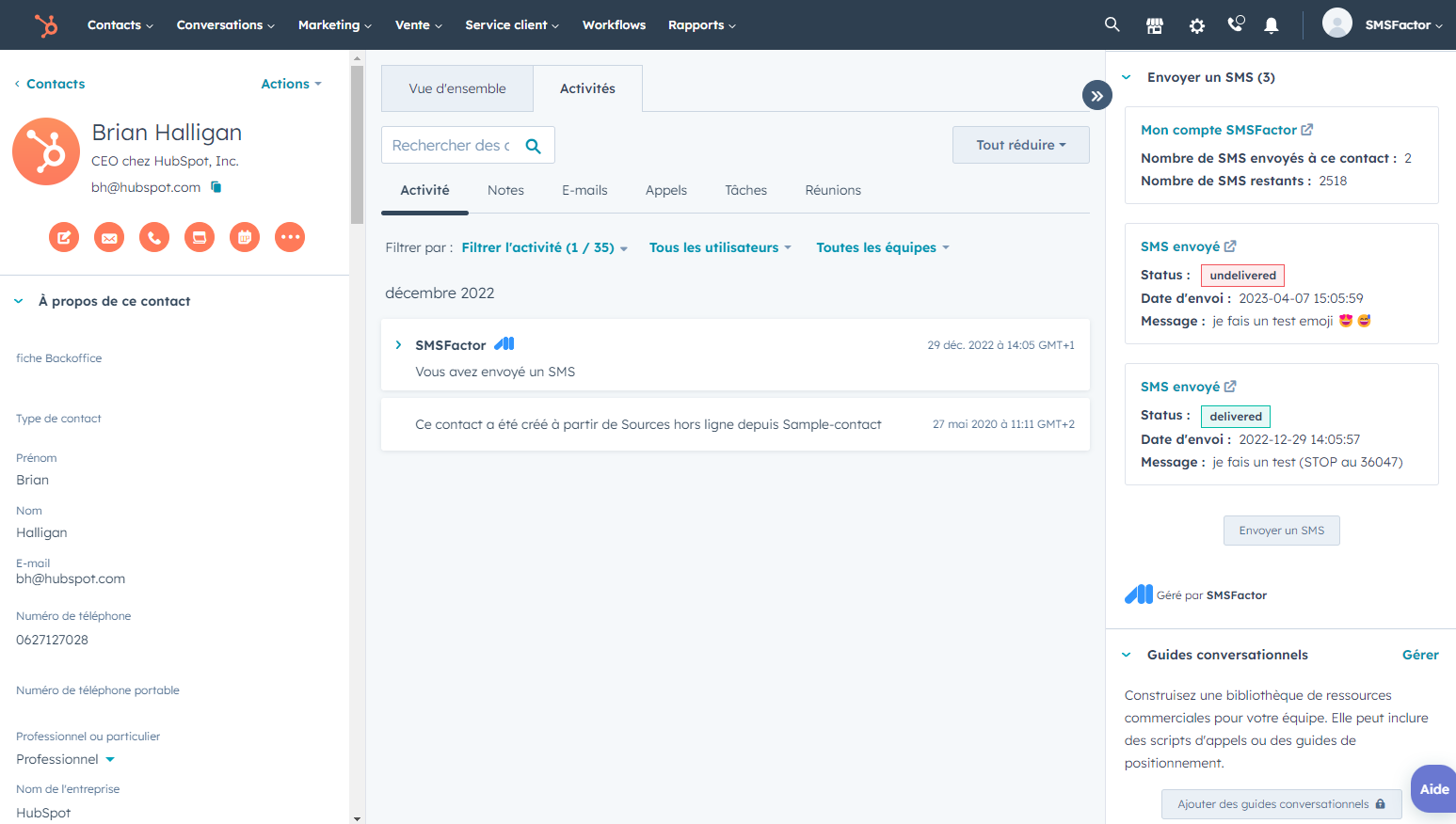1456x824 pixels.
Task: Open the Rapports navigation menu
Action: 702,25
